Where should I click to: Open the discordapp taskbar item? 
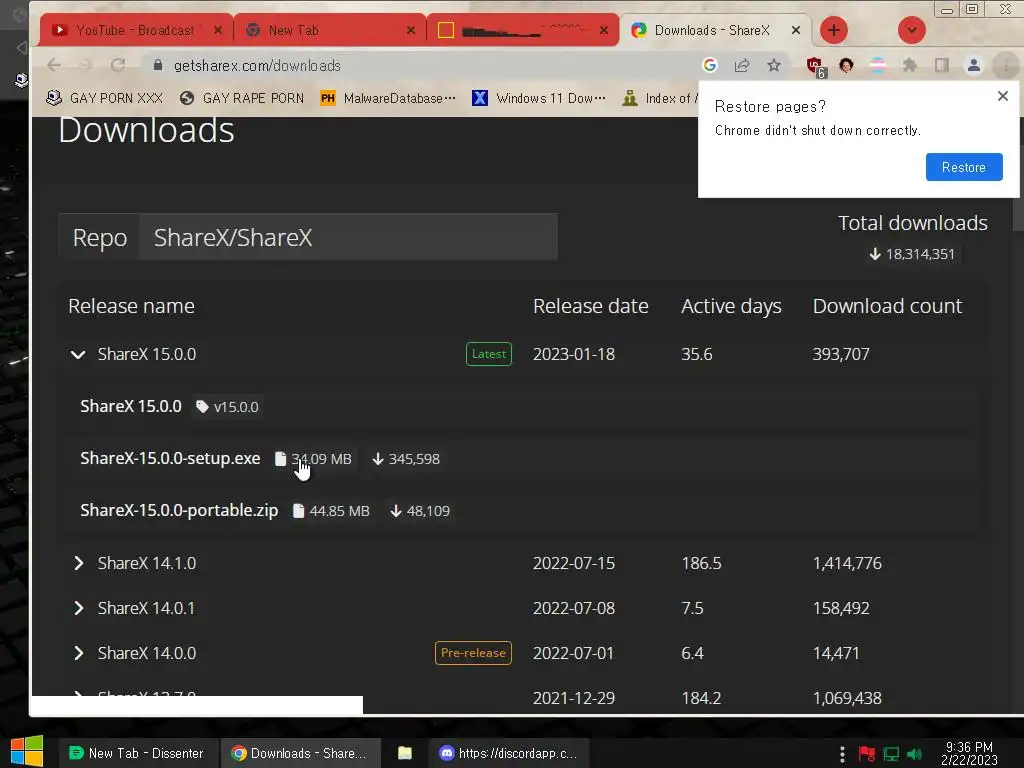[509, 753]
